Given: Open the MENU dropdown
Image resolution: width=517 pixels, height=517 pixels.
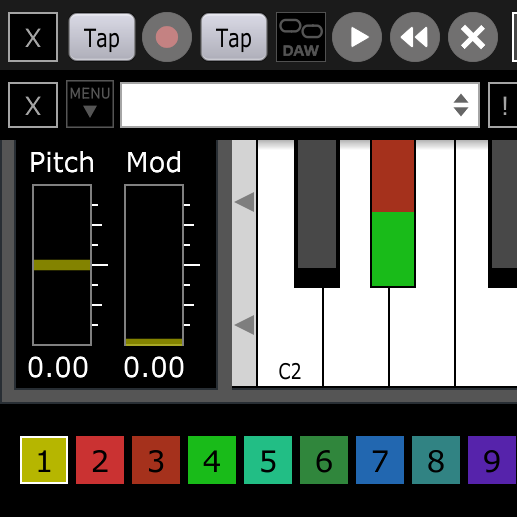Looking at the screenshot, I should click(x=90, y=104).
